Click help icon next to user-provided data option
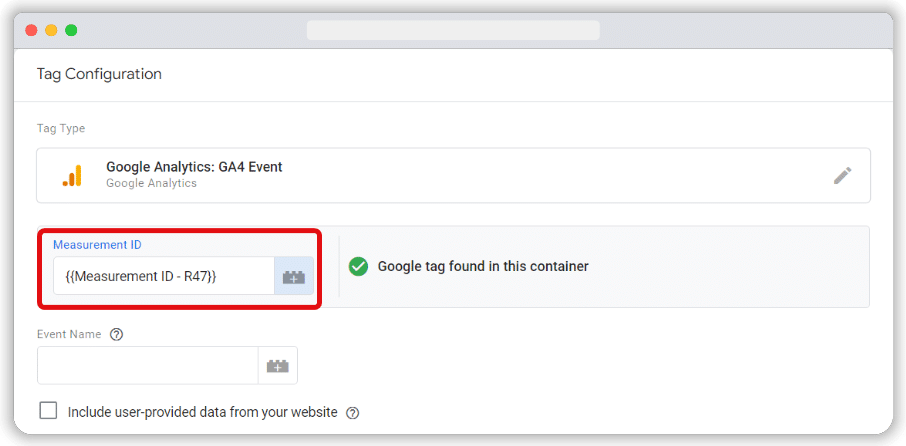 [352, 413]
